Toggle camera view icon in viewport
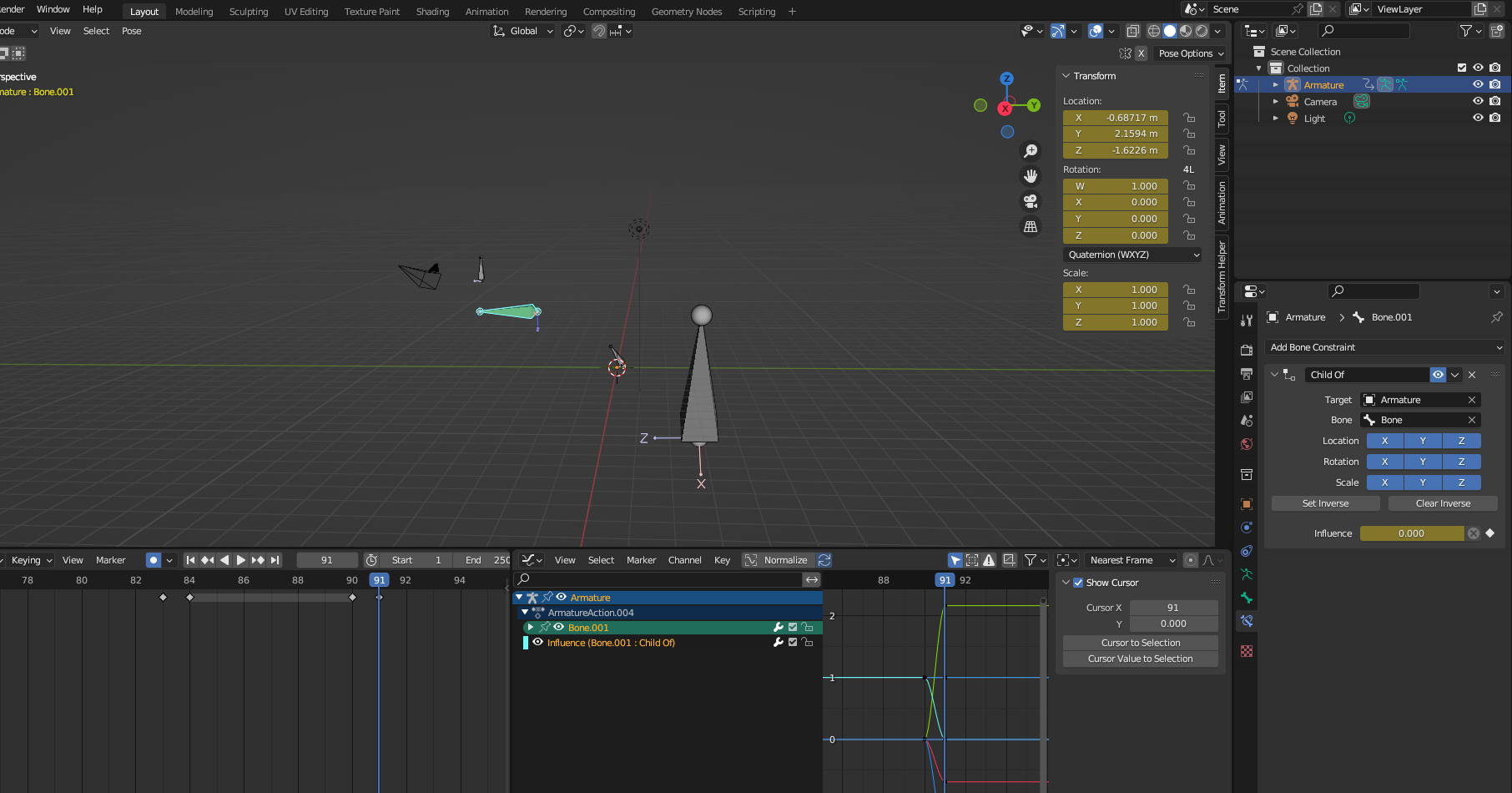The height and width of the screenshot is (793, 1512). (1031, 201)
